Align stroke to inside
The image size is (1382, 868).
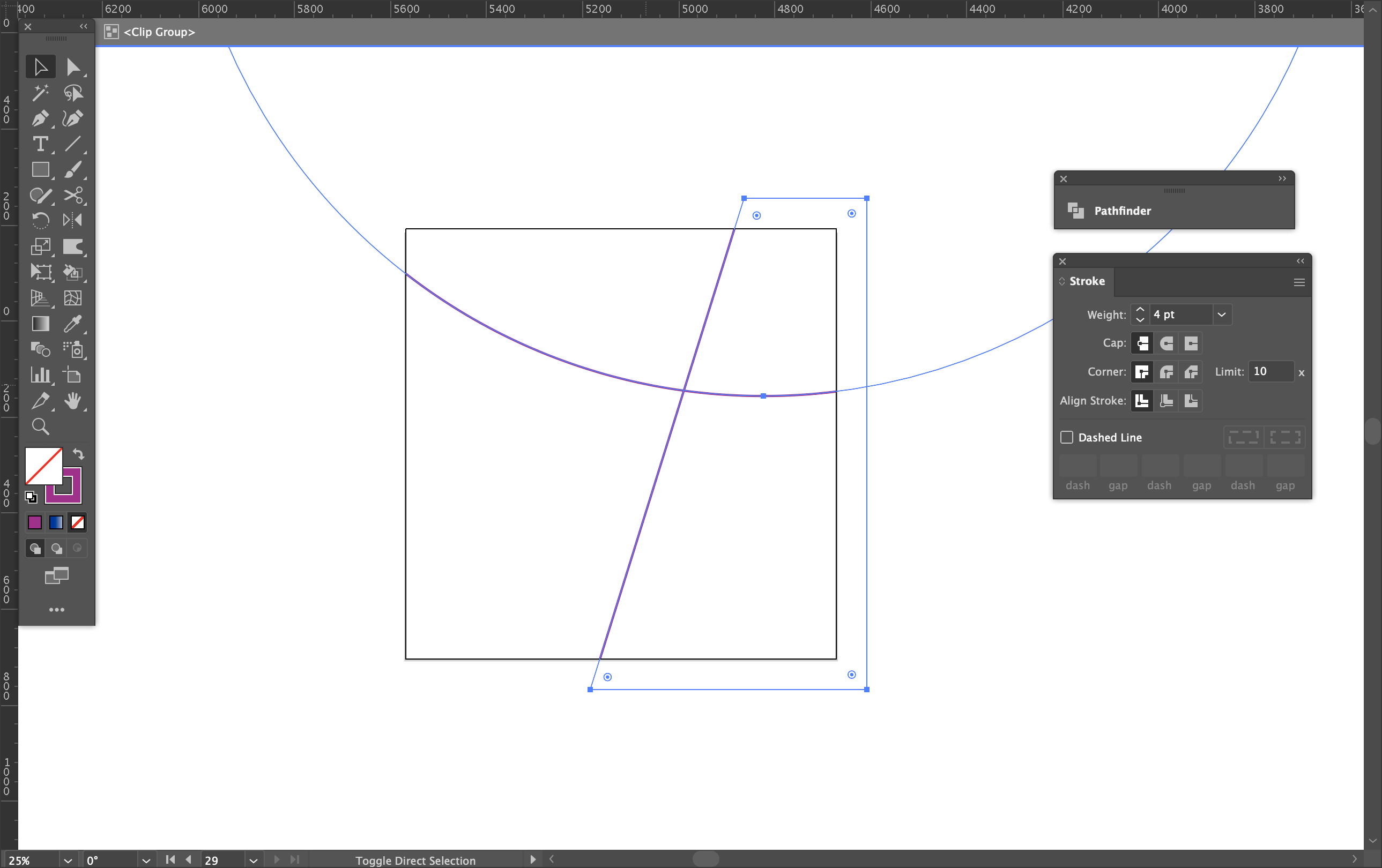pos(1166,400)
